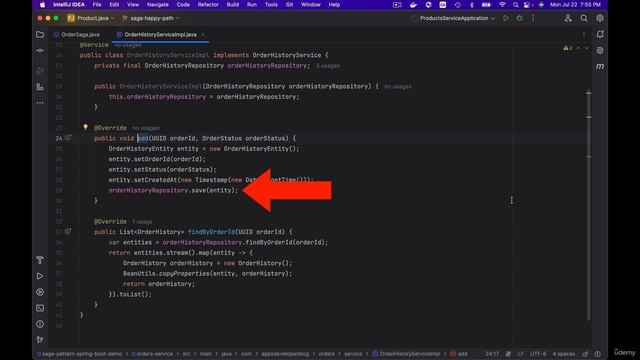Screen dimensions: 640x360
Task: Click saga-pattern-spring-boot-demo breadcrumb
Action: point(80,354)
